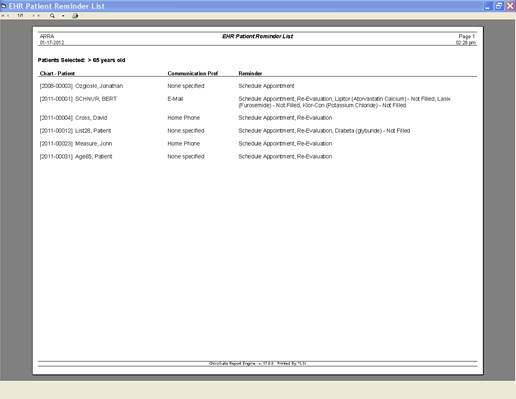The width and height of the screenshot is (516, 399).
Task: Go to the first page of the report
Action: (3, 16)
